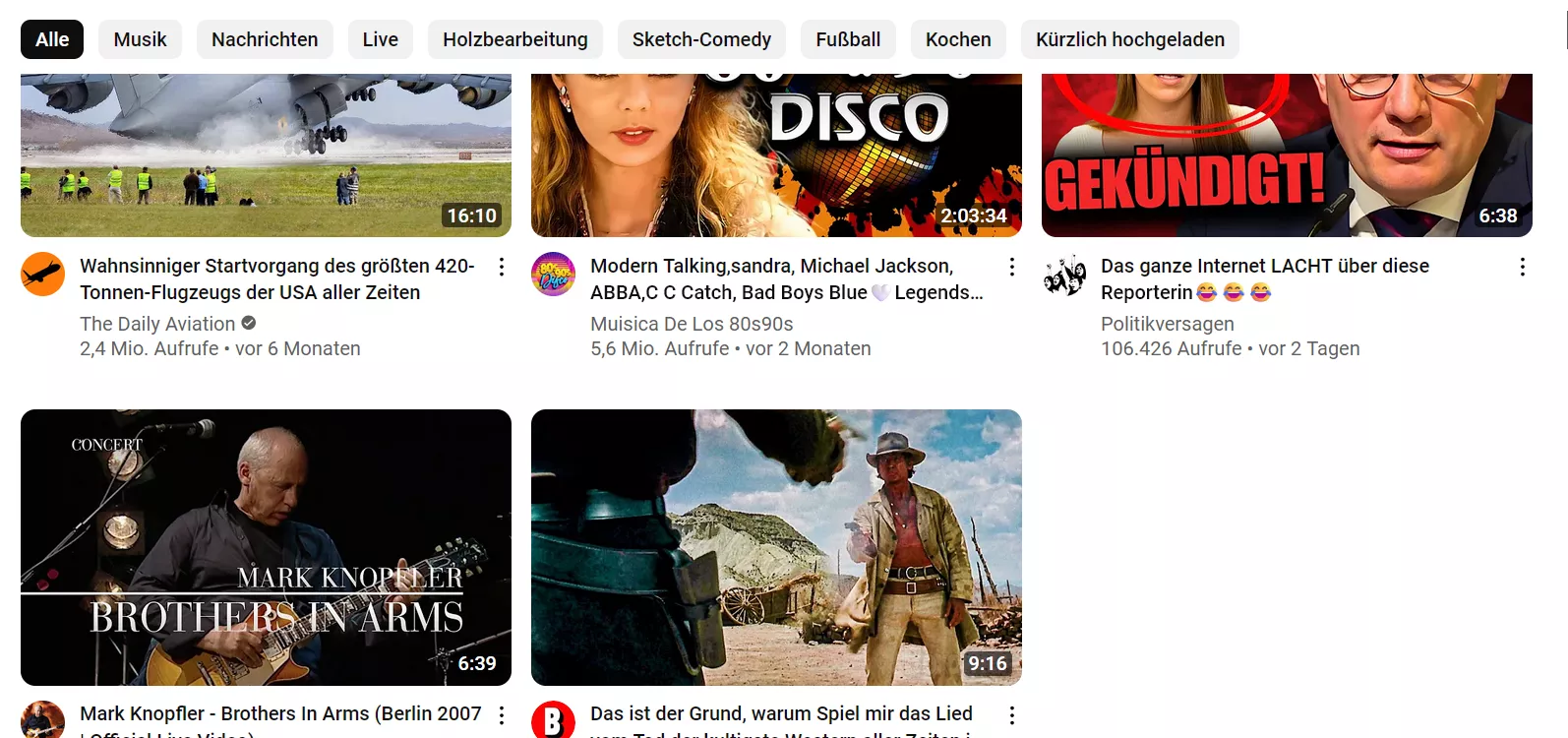
Task: Open more options for Modern Talking video
Action: [x=1012, y=267]
